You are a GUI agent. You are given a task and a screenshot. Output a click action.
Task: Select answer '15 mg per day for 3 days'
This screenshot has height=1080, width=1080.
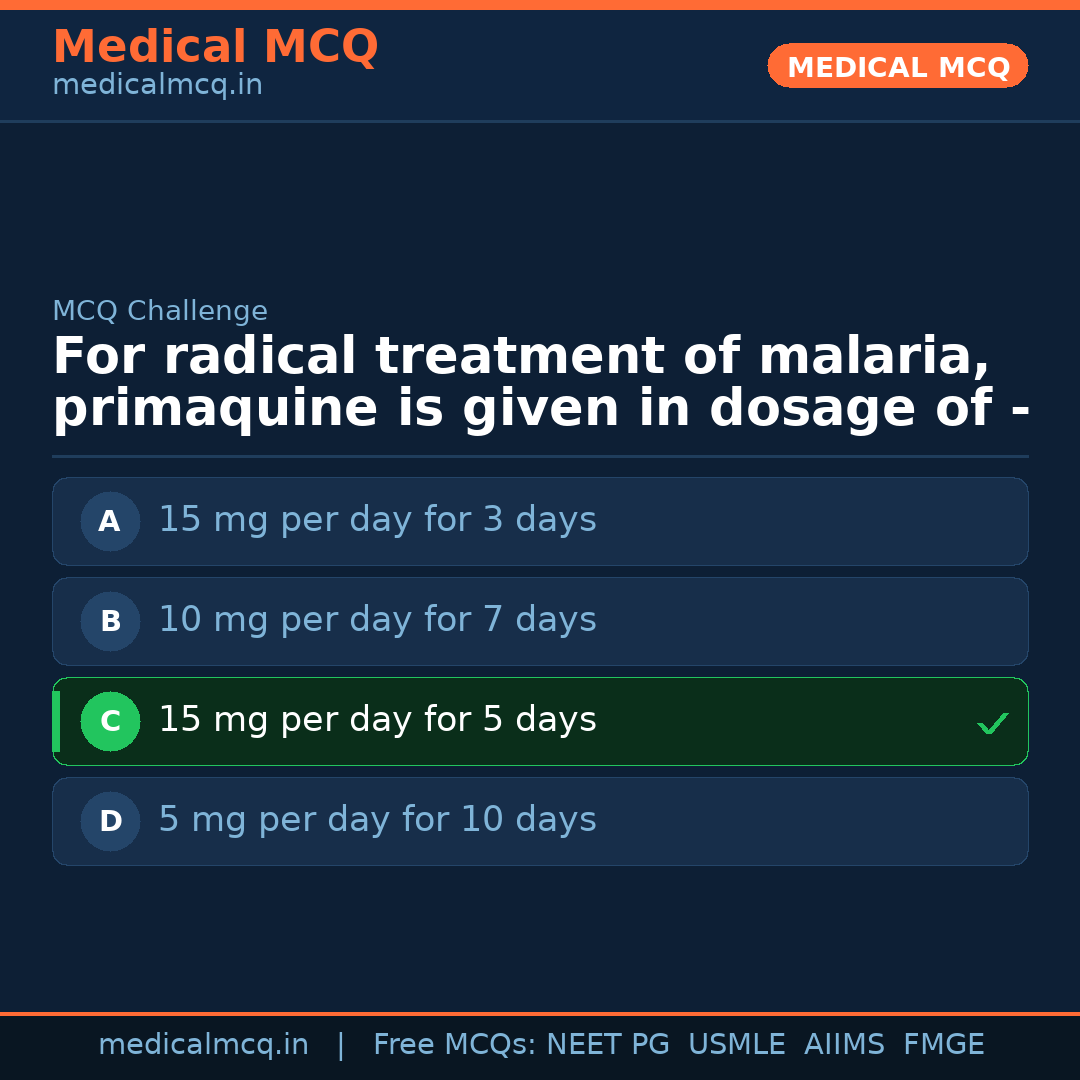(x=377, y=520)
